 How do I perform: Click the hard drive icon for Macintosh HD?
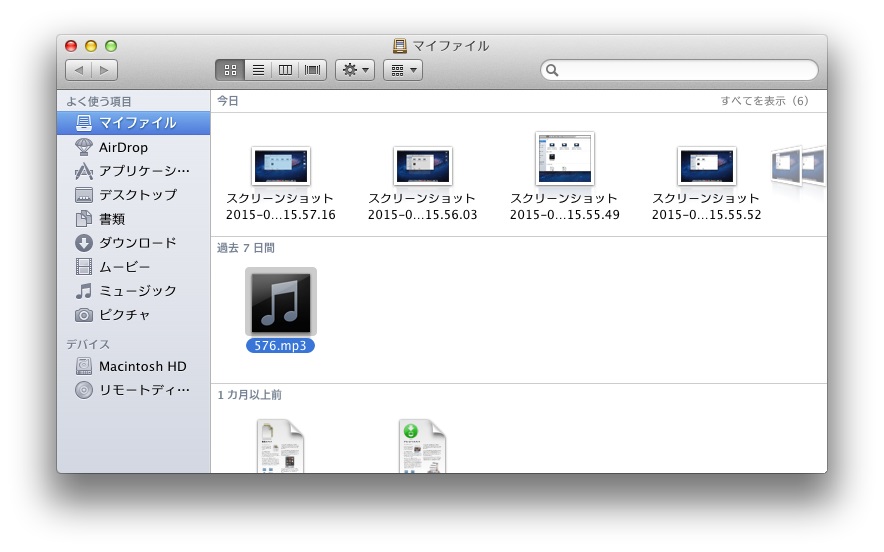[x=84, y=366]
